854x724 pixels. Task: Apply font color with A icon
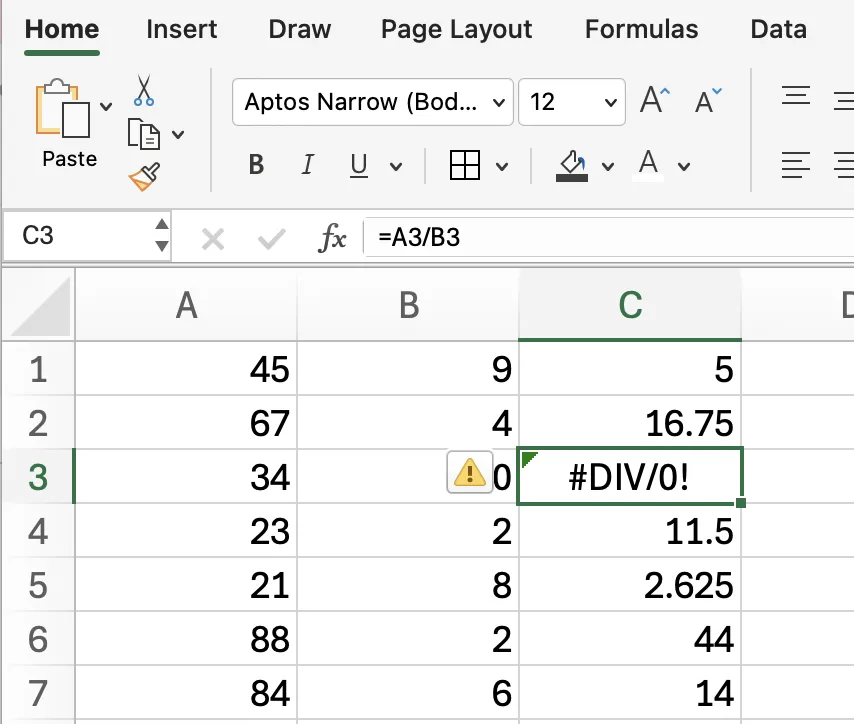(648, 165)
